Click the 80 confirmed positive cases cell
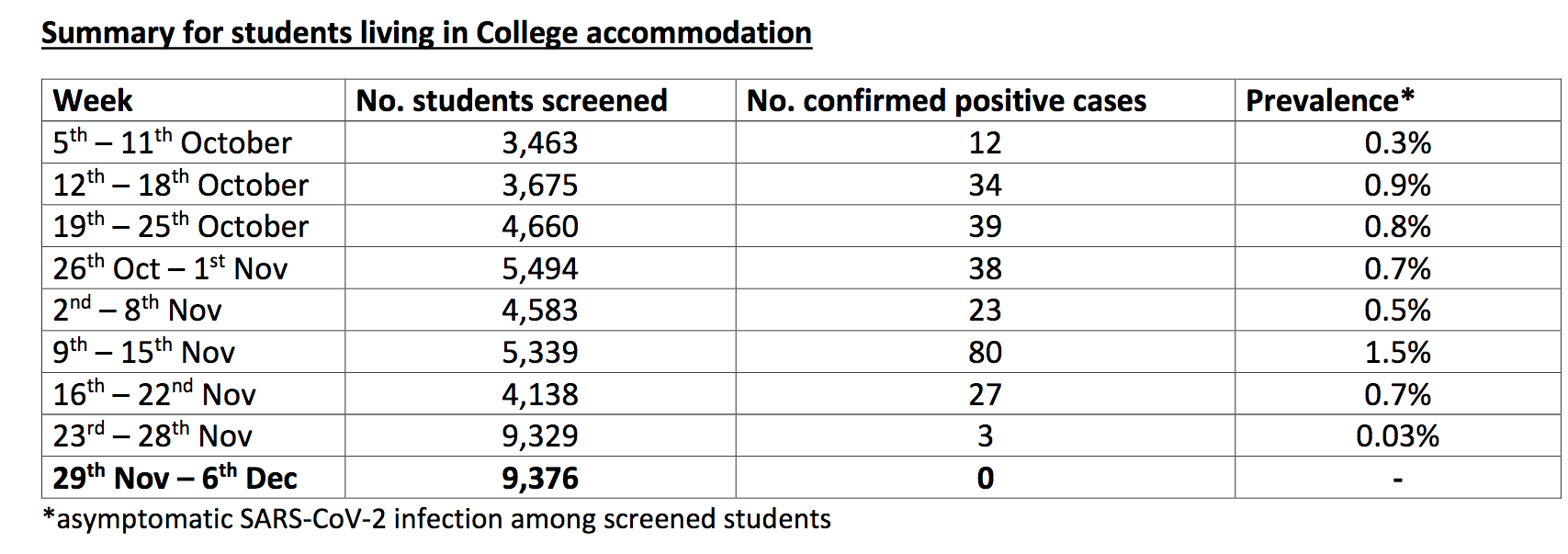This screenshot has width=1568, height=554. 985,352
